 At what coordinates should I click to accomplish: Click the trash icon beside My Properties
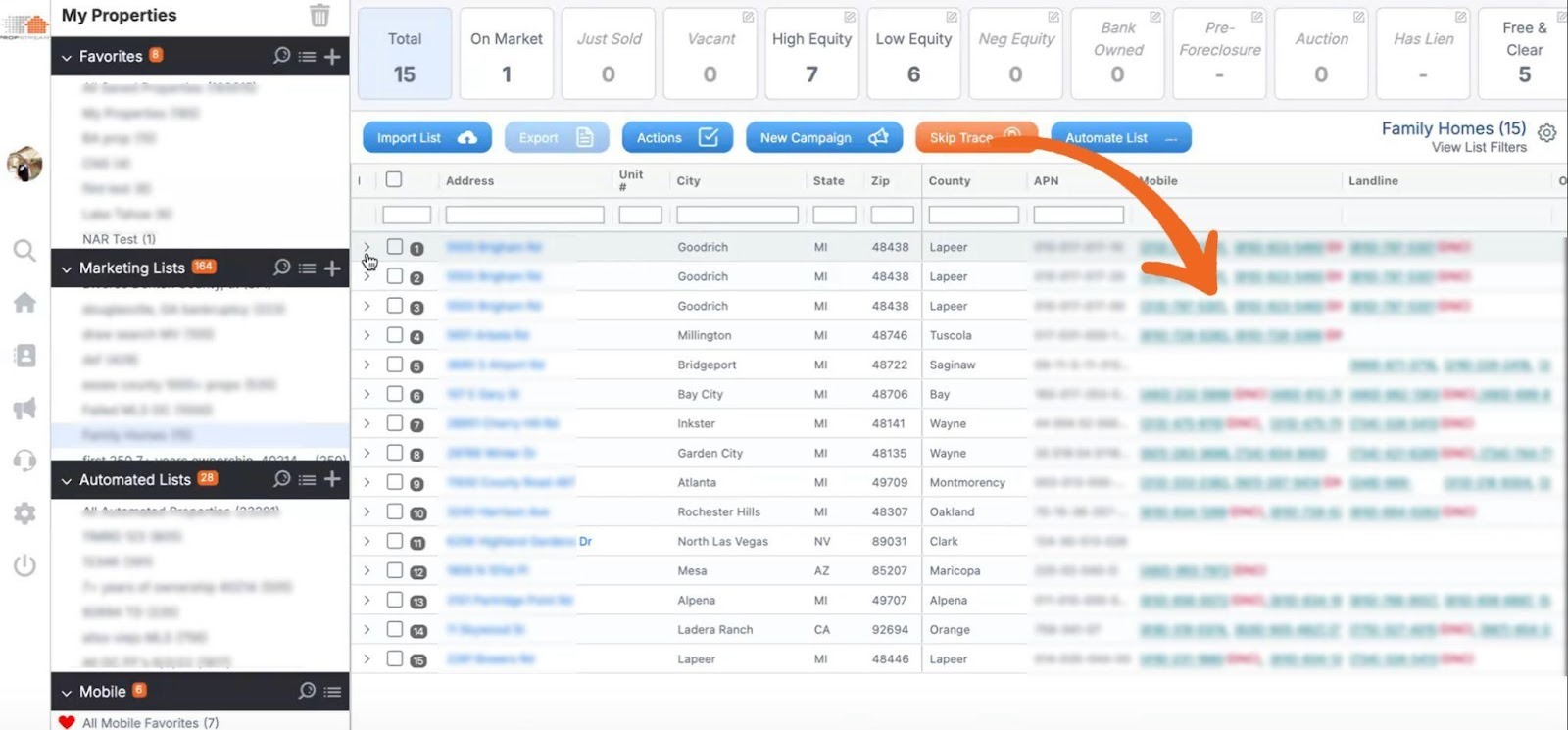pos(319,16)
